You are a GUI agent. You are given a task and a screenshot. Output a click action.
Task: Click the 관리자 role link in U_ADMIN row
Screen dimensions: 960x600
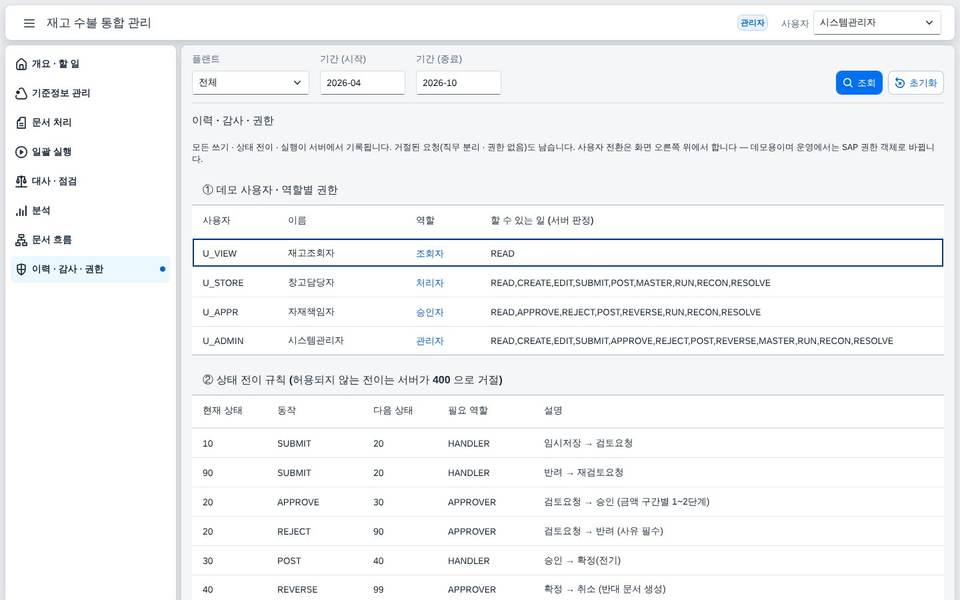(429, 341)
